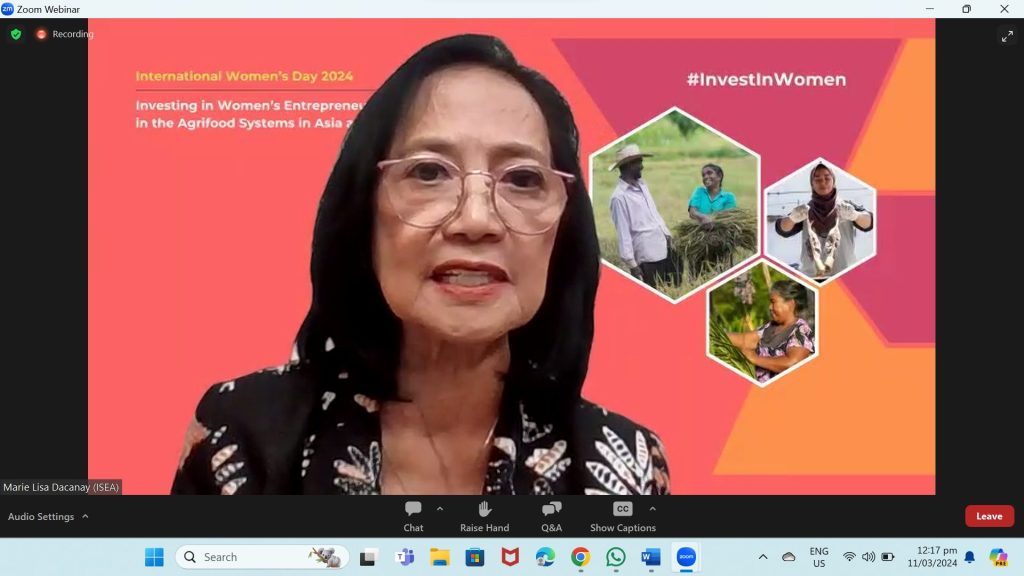This screenshot has height=576, width=1024.
Task: Open the Q&A window
Action: (x=551, y=515)
